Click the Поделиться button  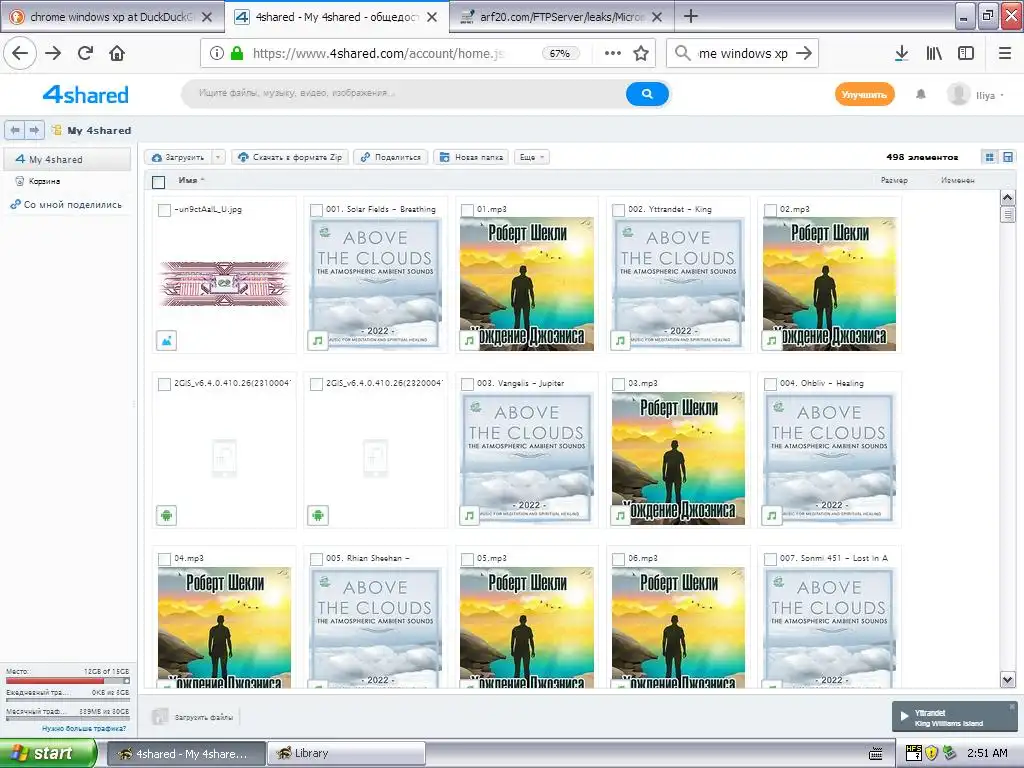pyautogui.click(x=391, y=157)
